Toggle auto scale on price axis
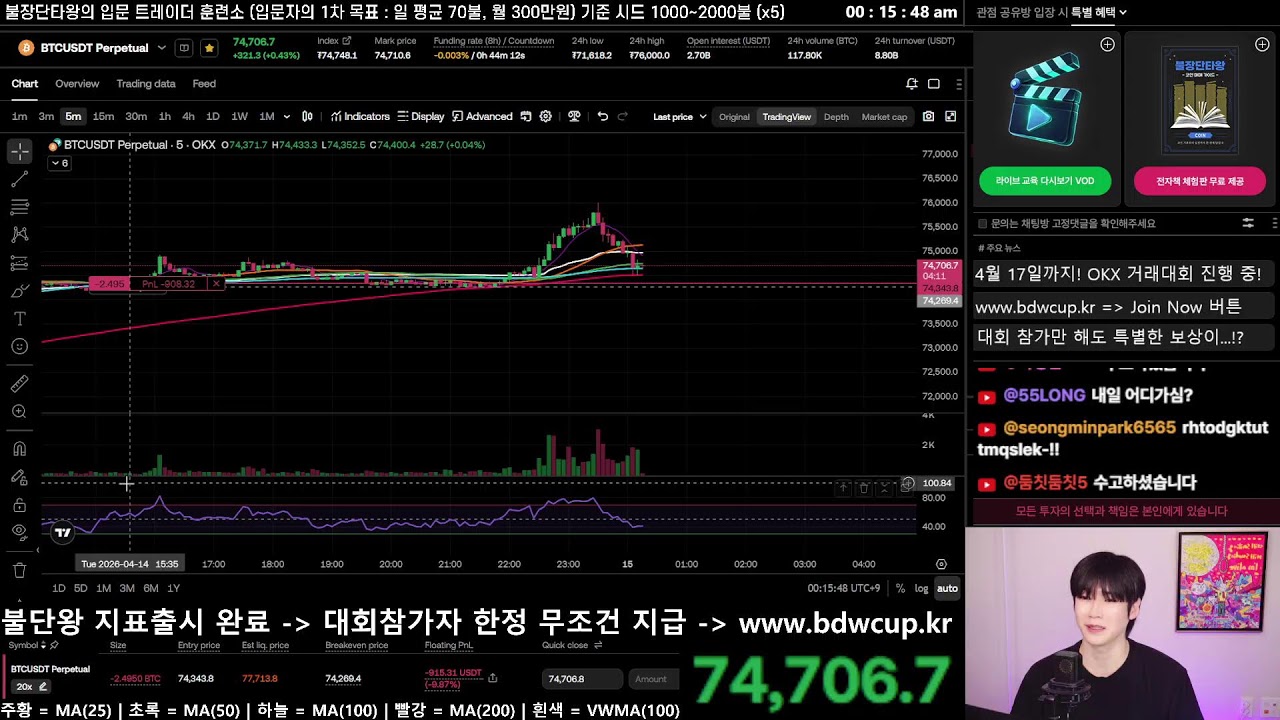Image resolution: width=1280 pixels, height=720 pixels. coord(947,588)
